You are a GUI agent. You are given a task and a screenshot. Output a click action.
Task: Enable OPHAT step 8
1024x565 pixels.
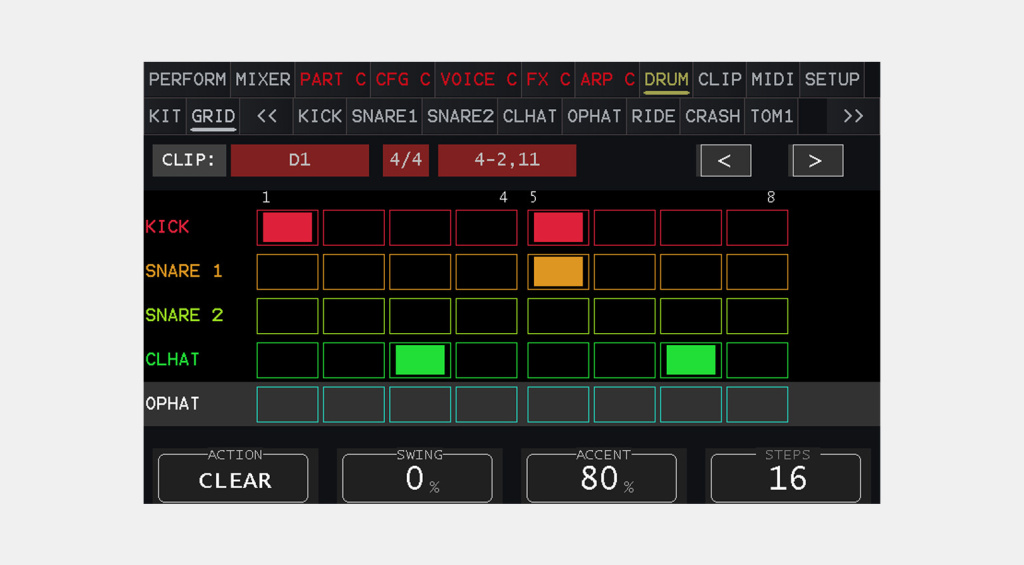pos(757,404)
